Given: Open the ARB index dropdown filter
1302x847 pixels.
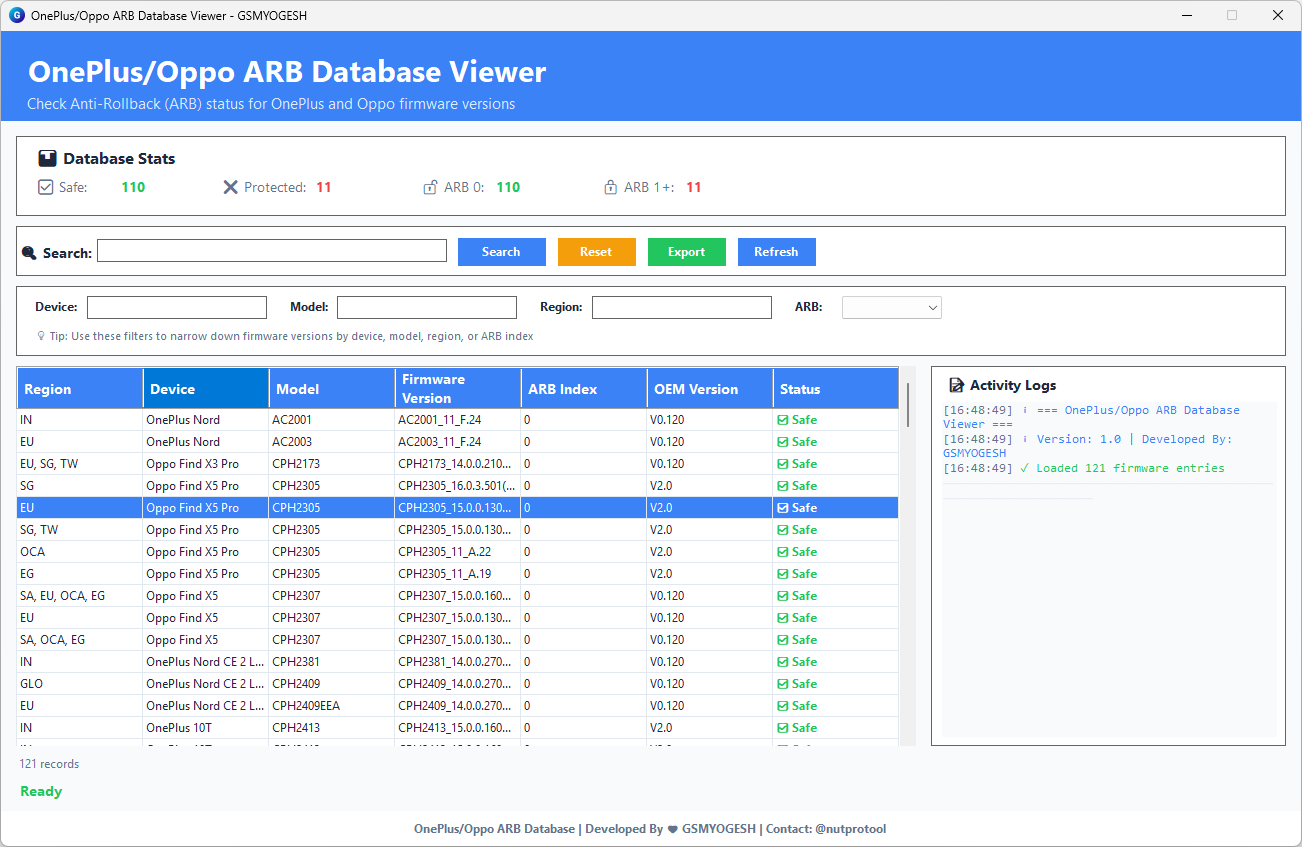Looking at the screenshot, I should (891, 308).
